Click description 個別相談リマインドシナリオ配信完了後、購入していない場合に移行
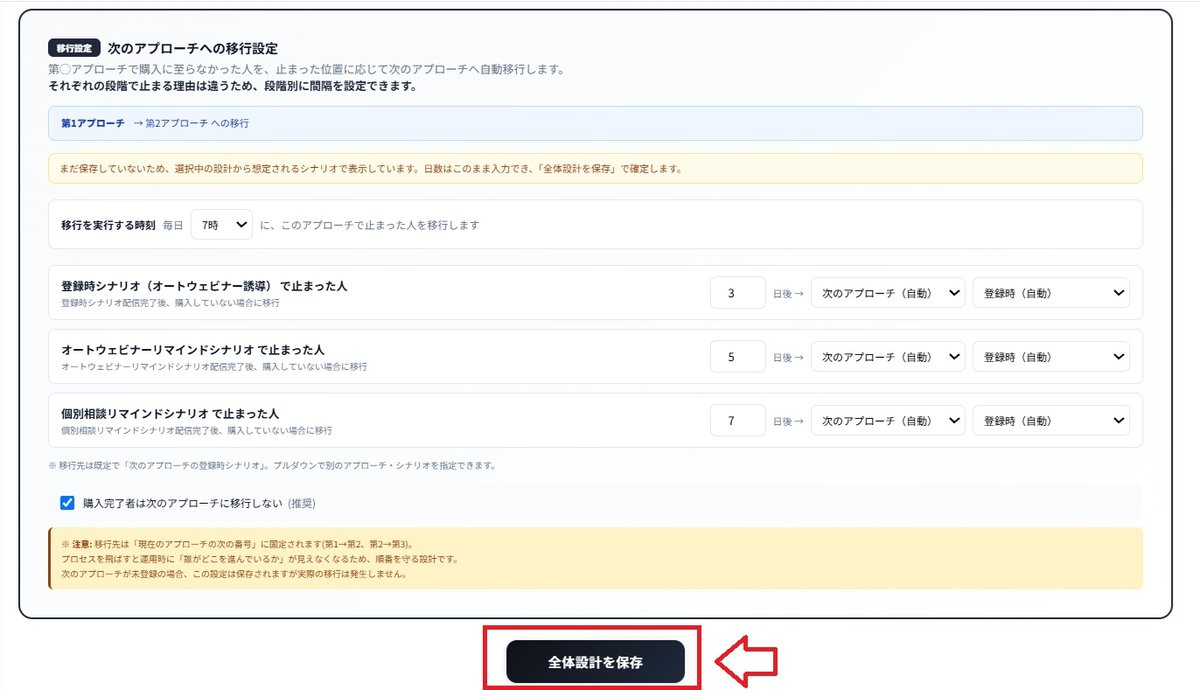 point(196,430)
